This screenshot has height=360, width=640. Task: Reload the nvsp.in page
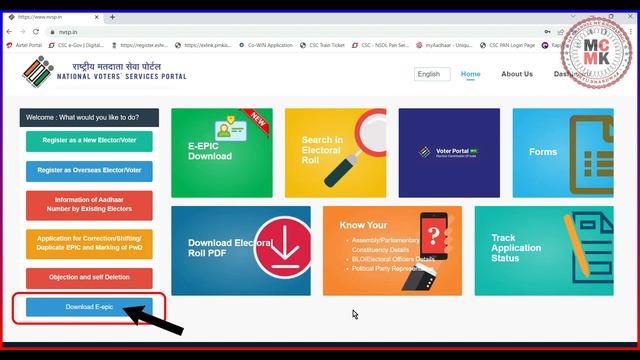pyautogui.click(x=36, y=32)
